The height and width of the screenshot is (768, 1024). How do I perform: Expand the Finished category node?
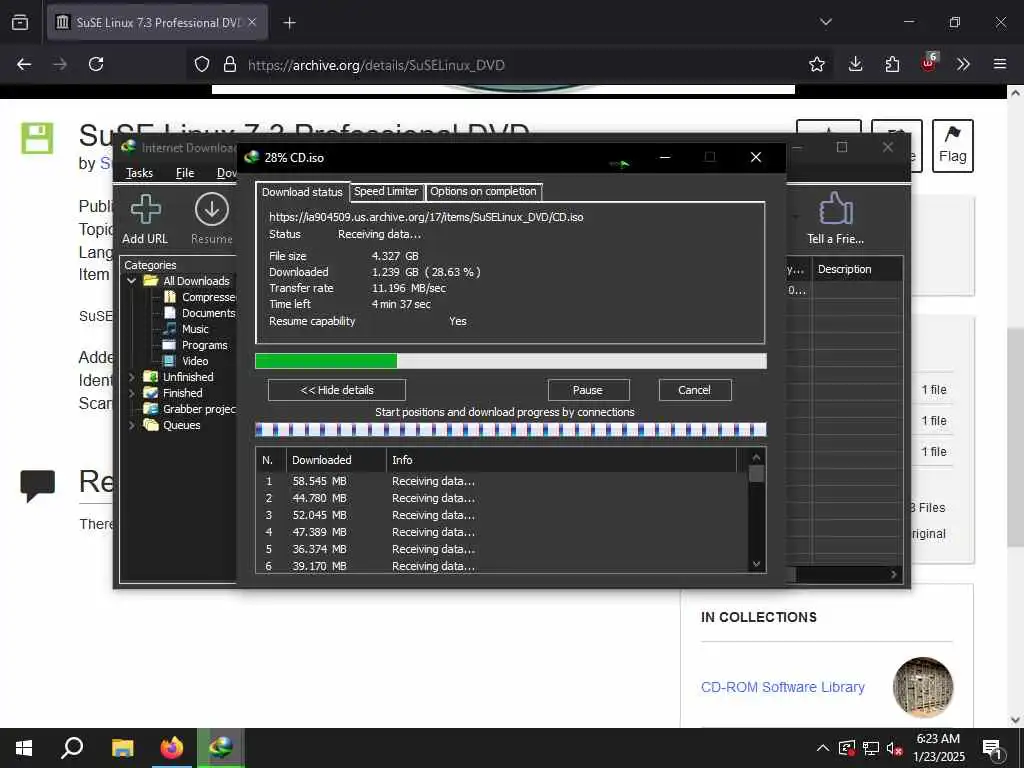[132, 393]
